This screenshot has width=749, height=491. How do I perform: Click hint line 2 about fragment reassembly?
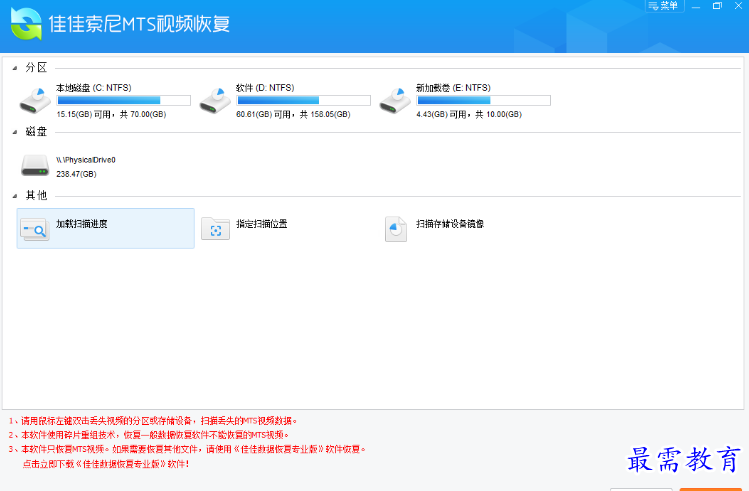(149, 435)
